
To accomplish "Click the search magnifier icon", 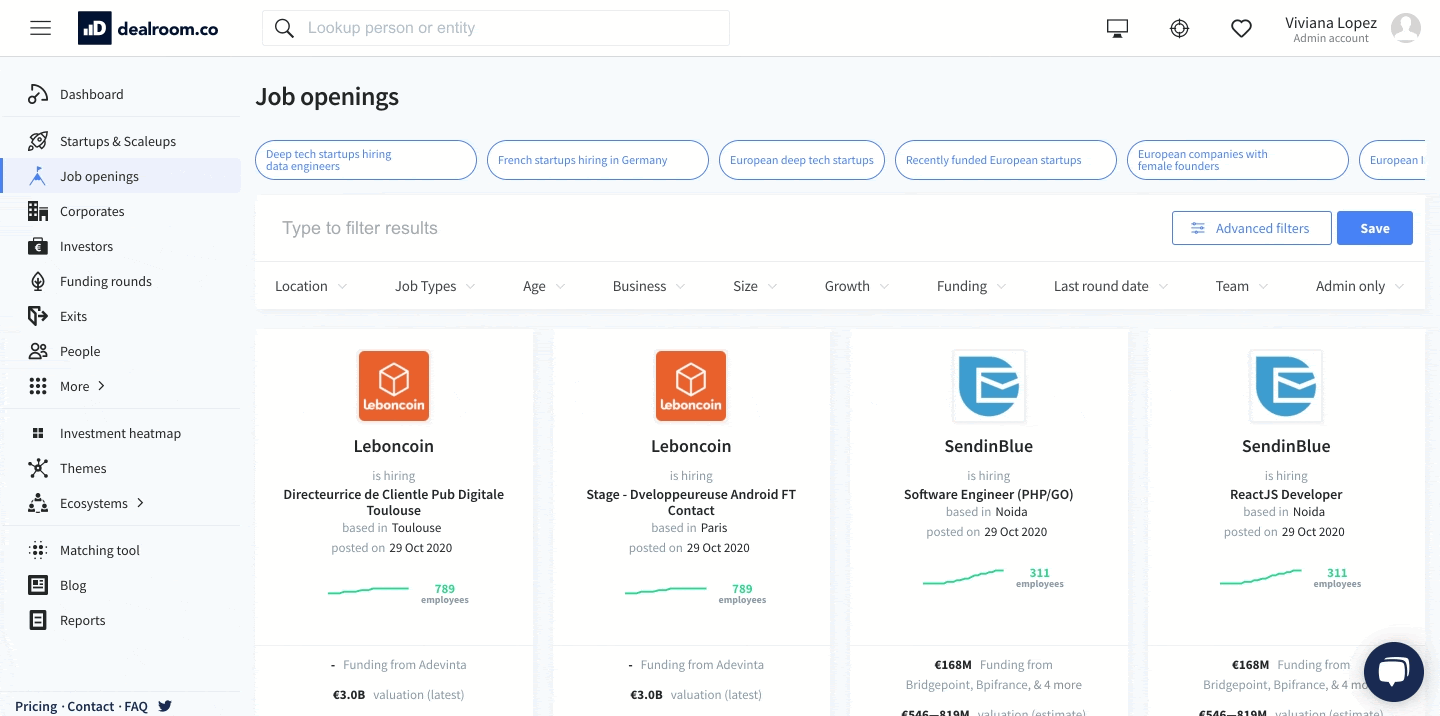I will (284, 28).
